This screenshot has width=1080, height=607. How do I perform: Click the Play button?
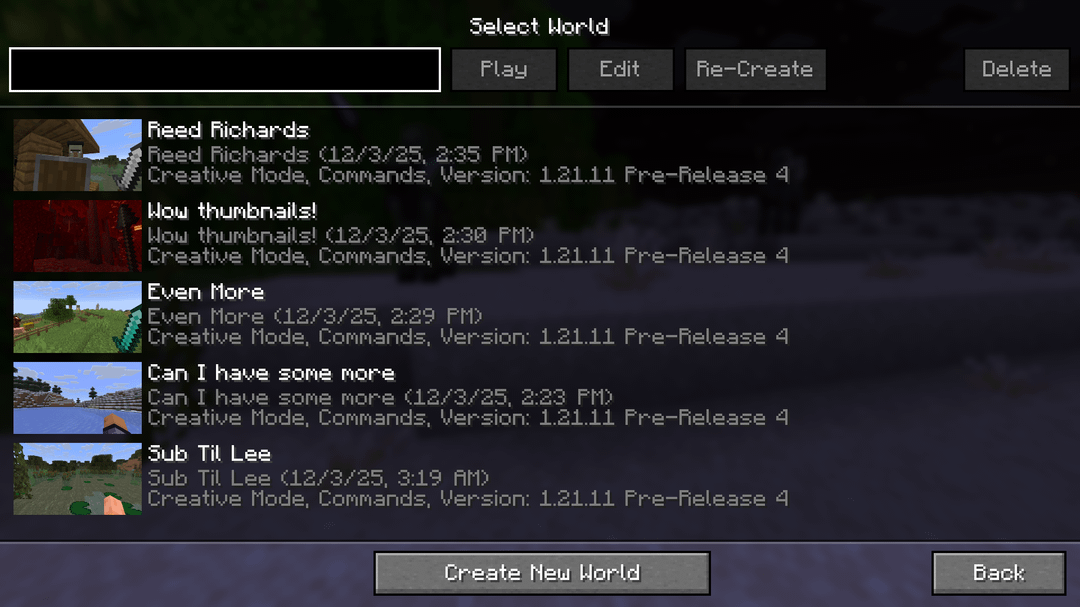503,69
